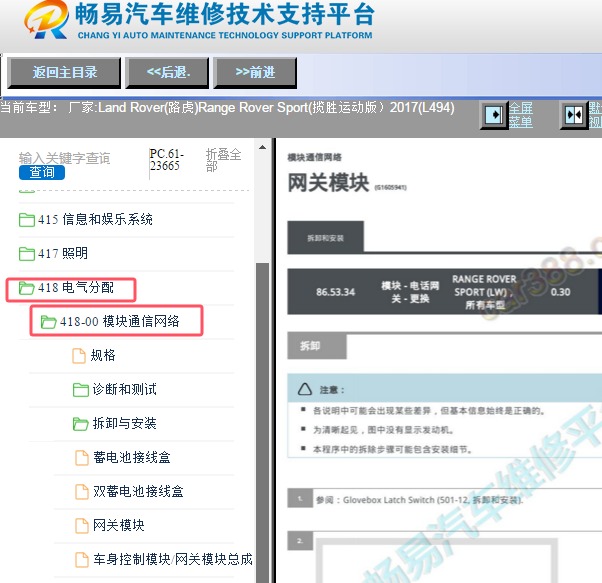
Task: Click the document icon beside 双蓄电池接线盒
Action: (81, 492)
